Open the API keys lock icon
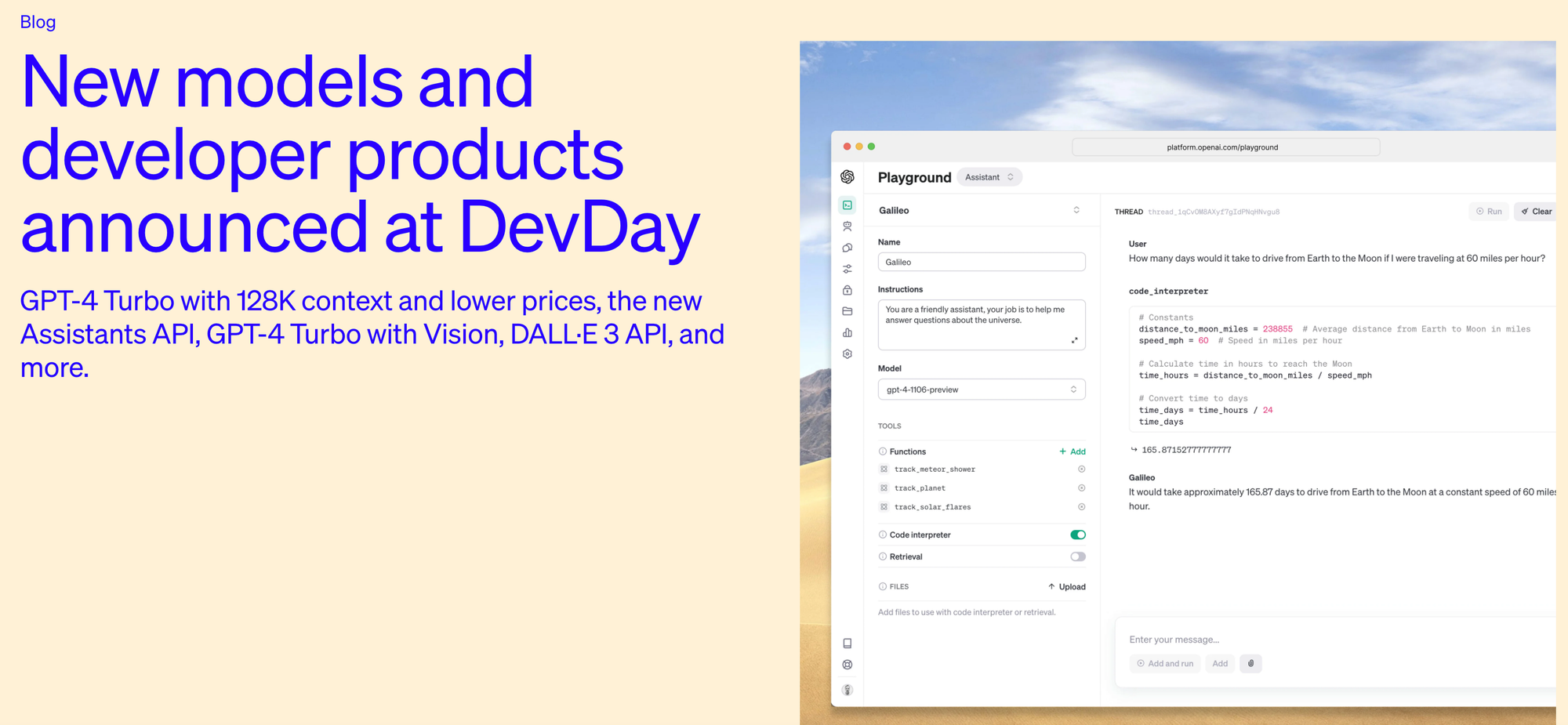Screen dimensions: 1568x725 coord(848,290)
